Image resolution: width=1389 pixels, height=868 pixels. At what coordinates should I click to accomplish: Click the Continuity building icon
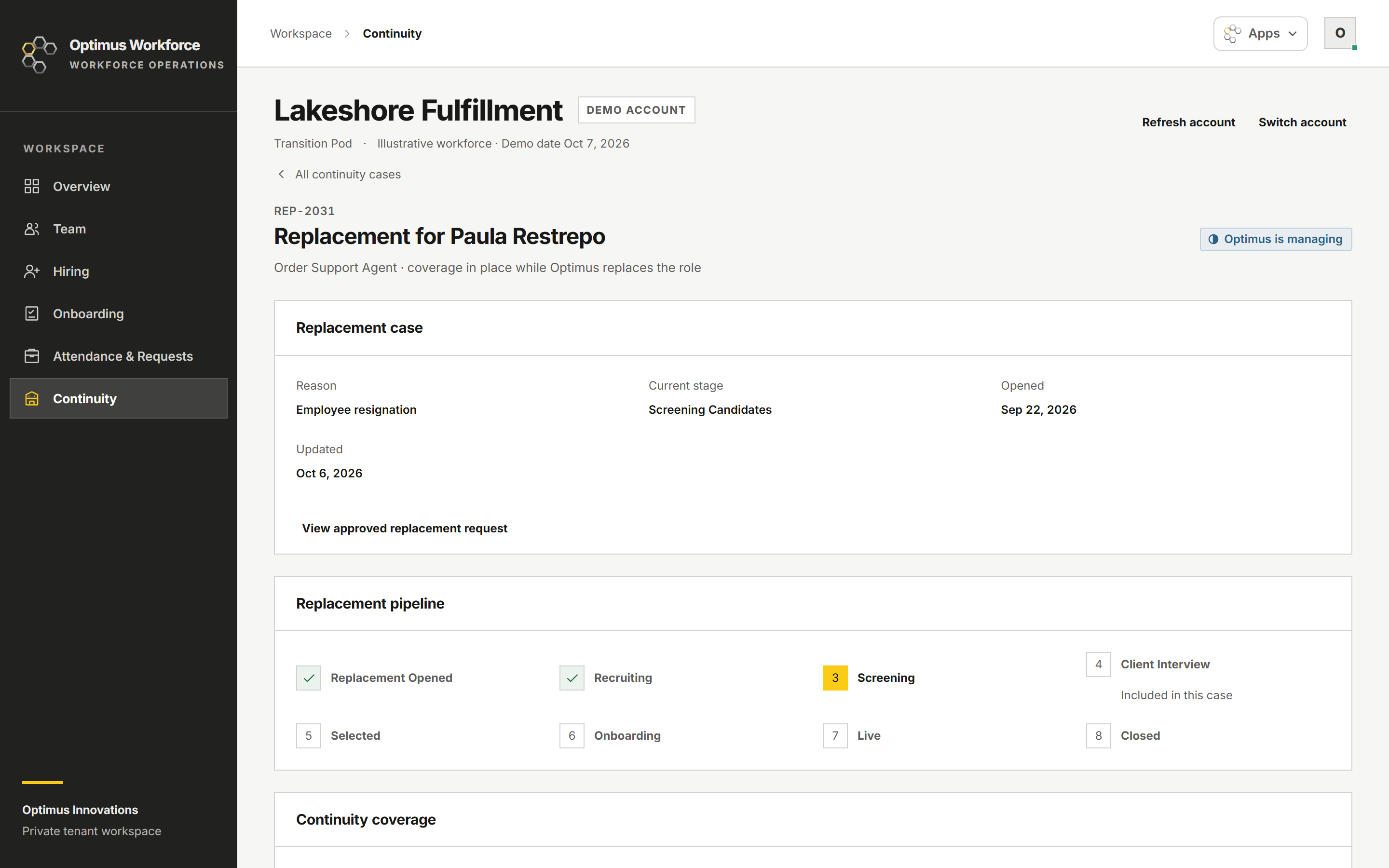coord(31,398)
